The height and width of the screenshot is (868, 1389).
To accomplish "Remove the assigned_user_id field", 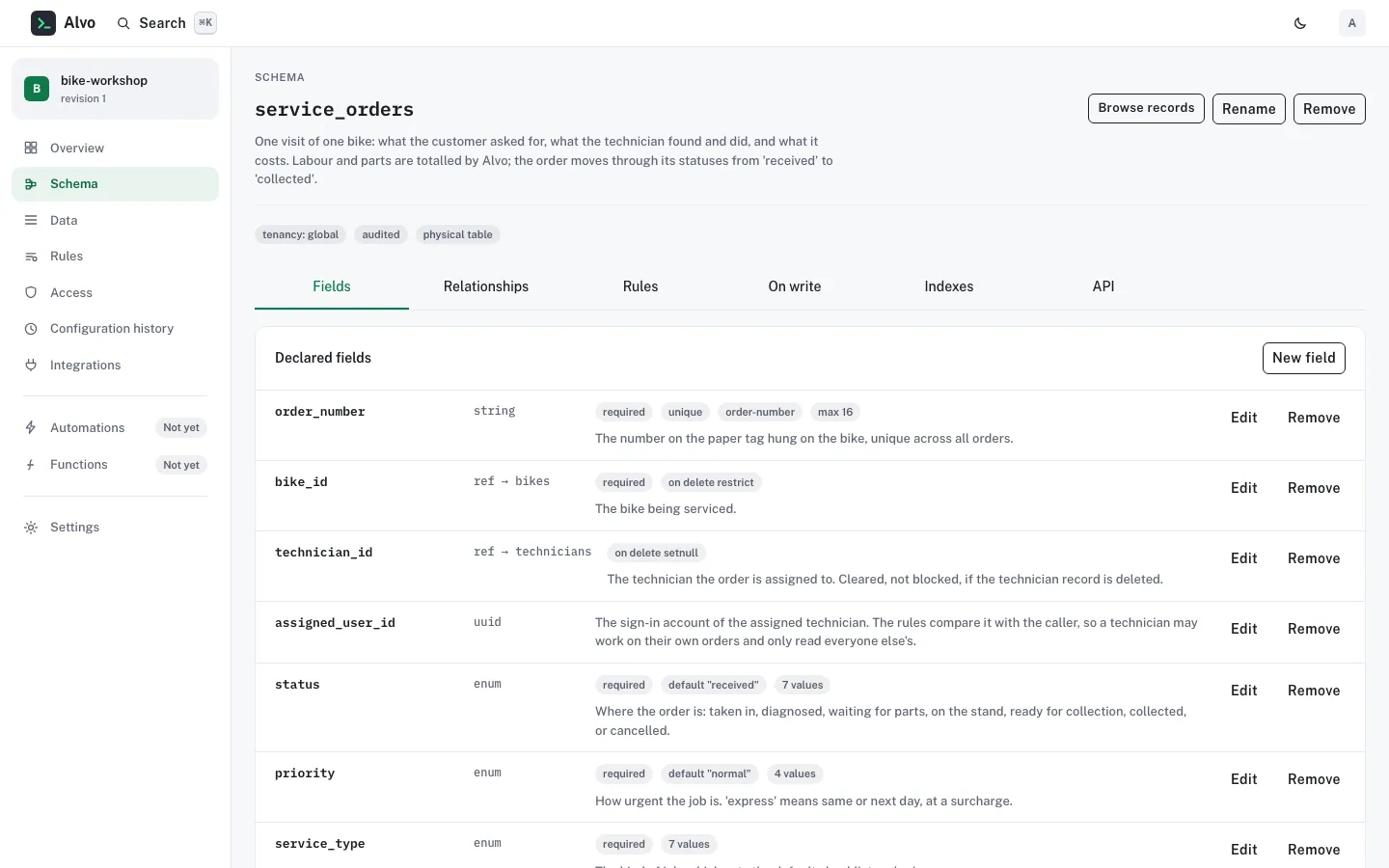I will (x=1314, y=629).
